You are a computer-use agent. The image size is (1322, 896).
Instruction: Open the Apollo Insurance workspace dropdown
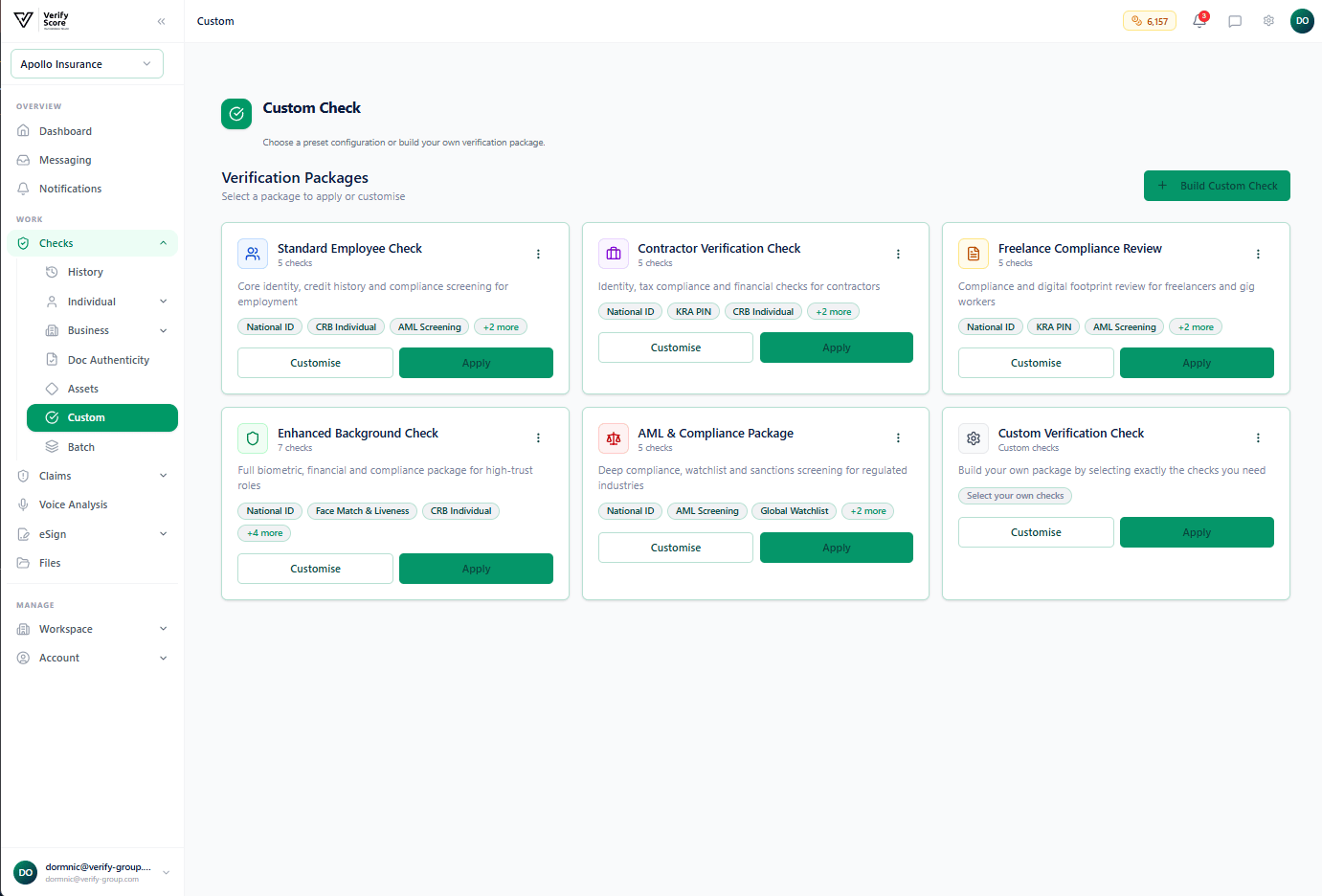click(x=87, y=64)
